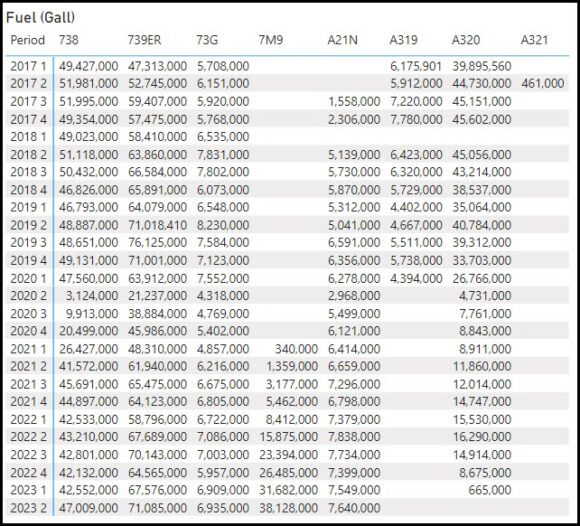Click the A21N column header
580x526 pixels.
point(343,40)
